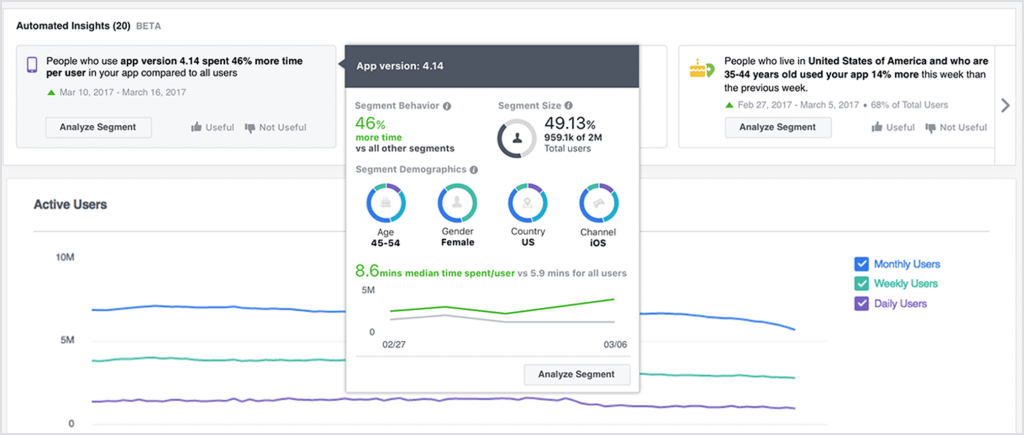Mark the app version 4.14 insight Not Useful
Screen dimensions: 1024x435
pyautogui.click(x=275, y=127)
